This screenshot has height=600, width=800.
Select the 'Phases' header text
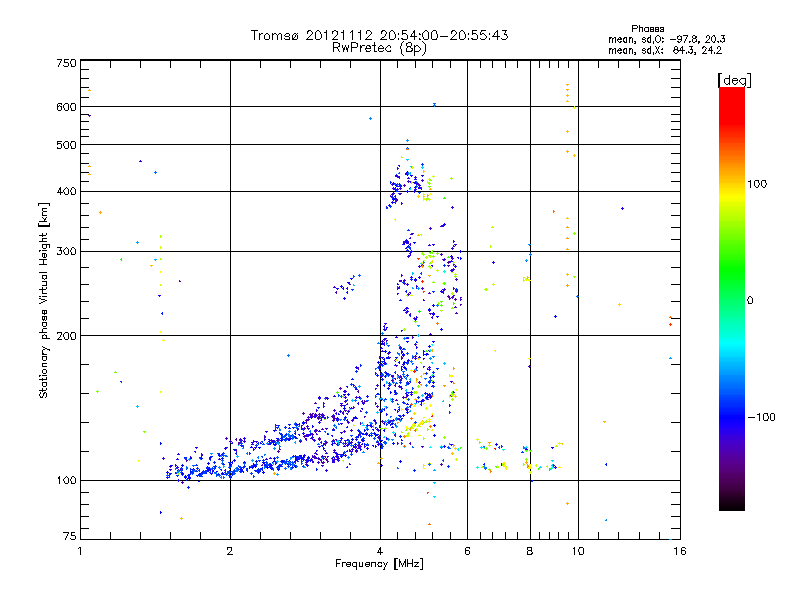pos(647,29)
